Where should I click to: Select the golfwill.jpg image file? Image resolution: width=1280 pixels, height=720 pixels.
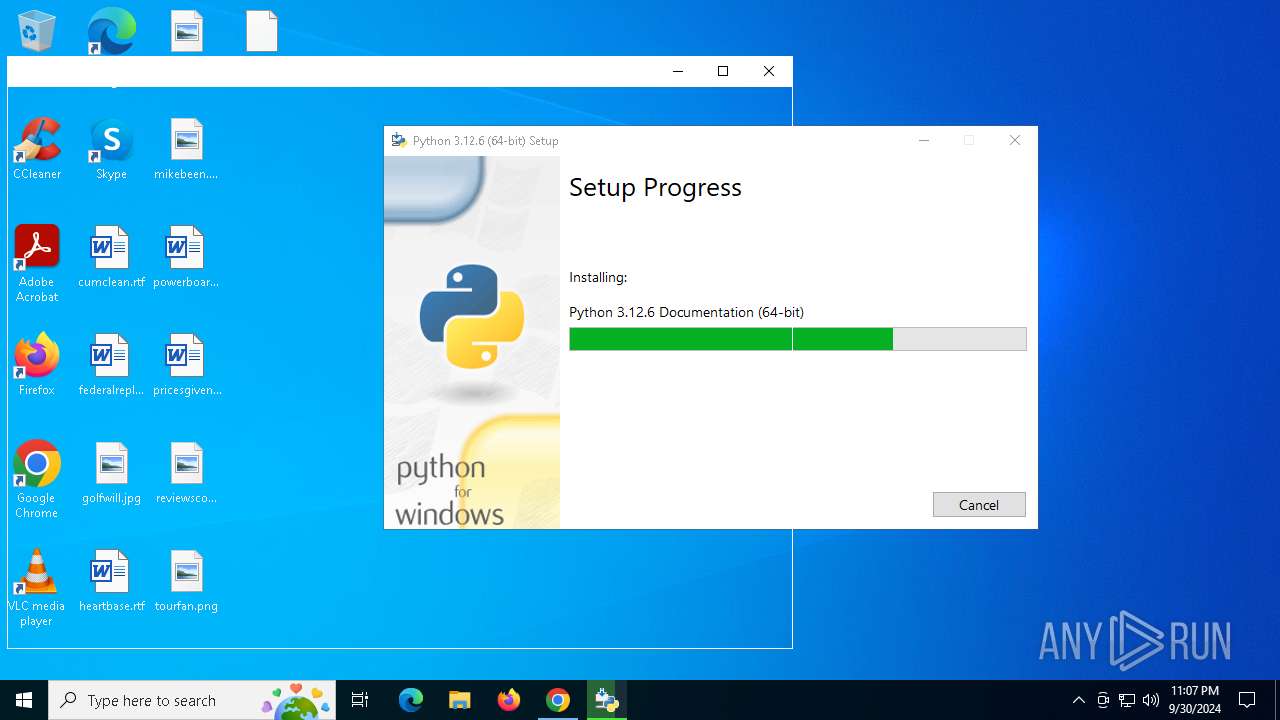point(111,473)
